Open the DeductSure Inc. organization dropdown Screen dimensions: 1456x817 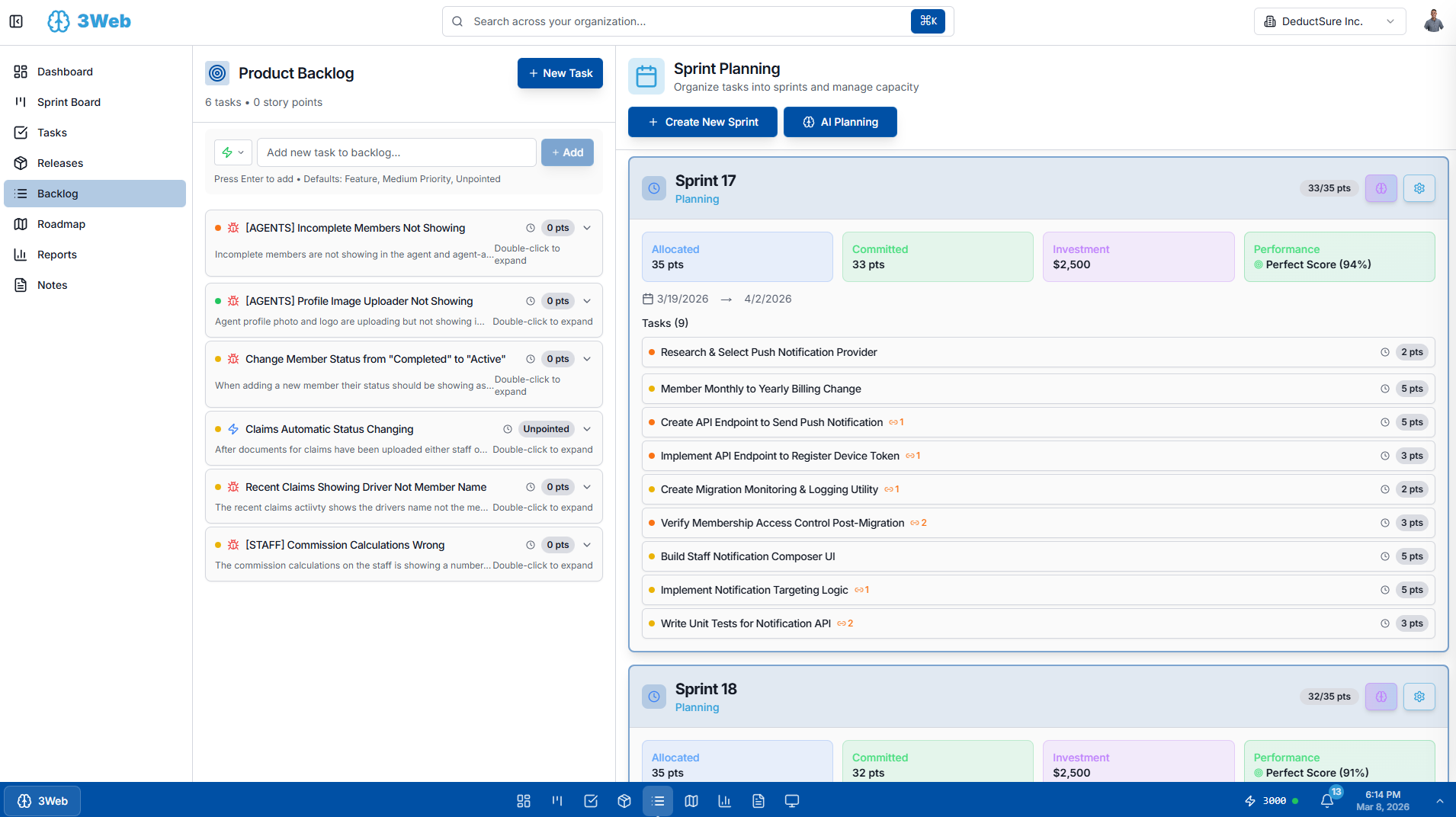1329,21
